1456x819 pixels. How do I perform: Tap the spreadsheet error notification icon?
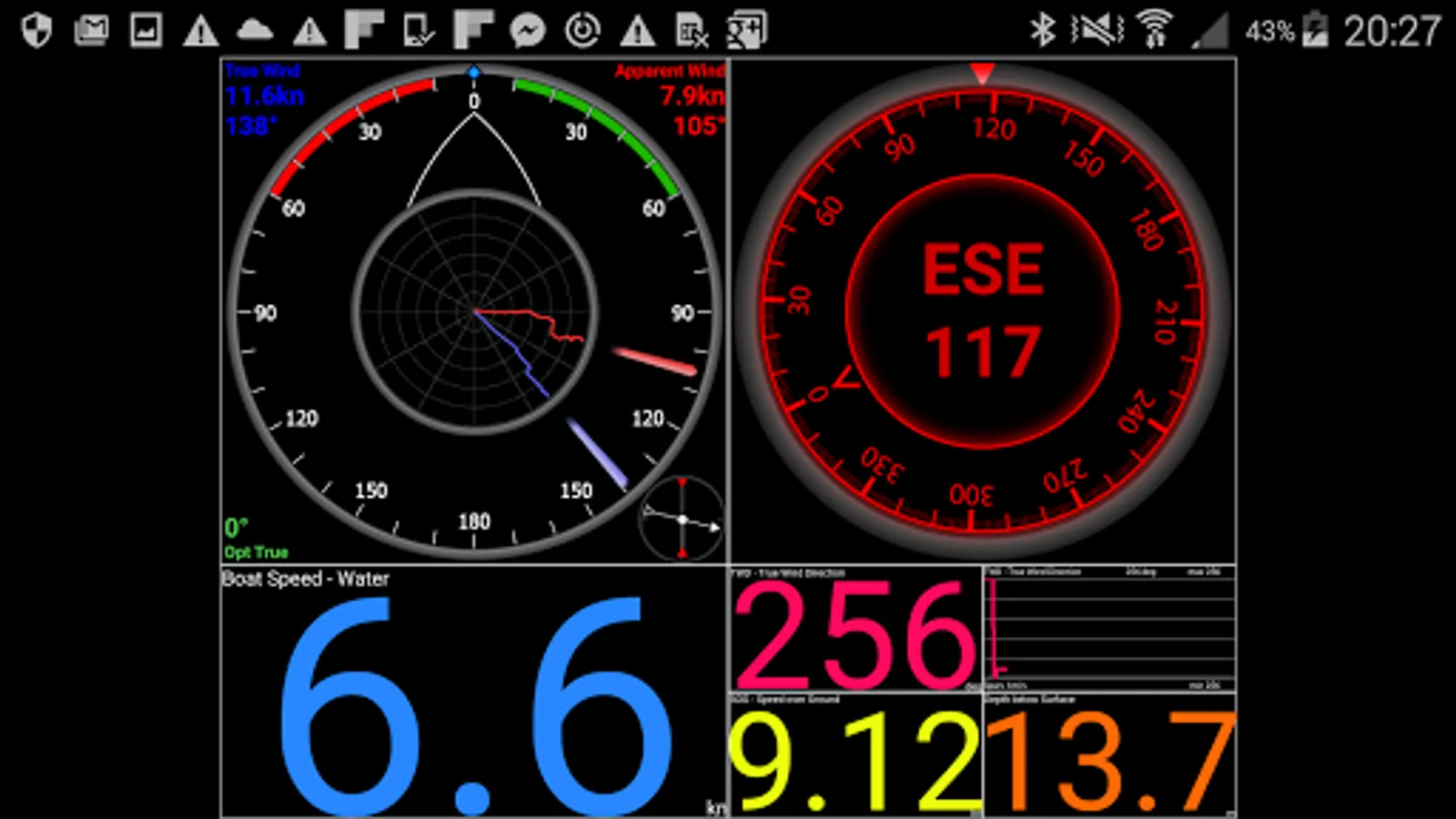coord(693,32)
